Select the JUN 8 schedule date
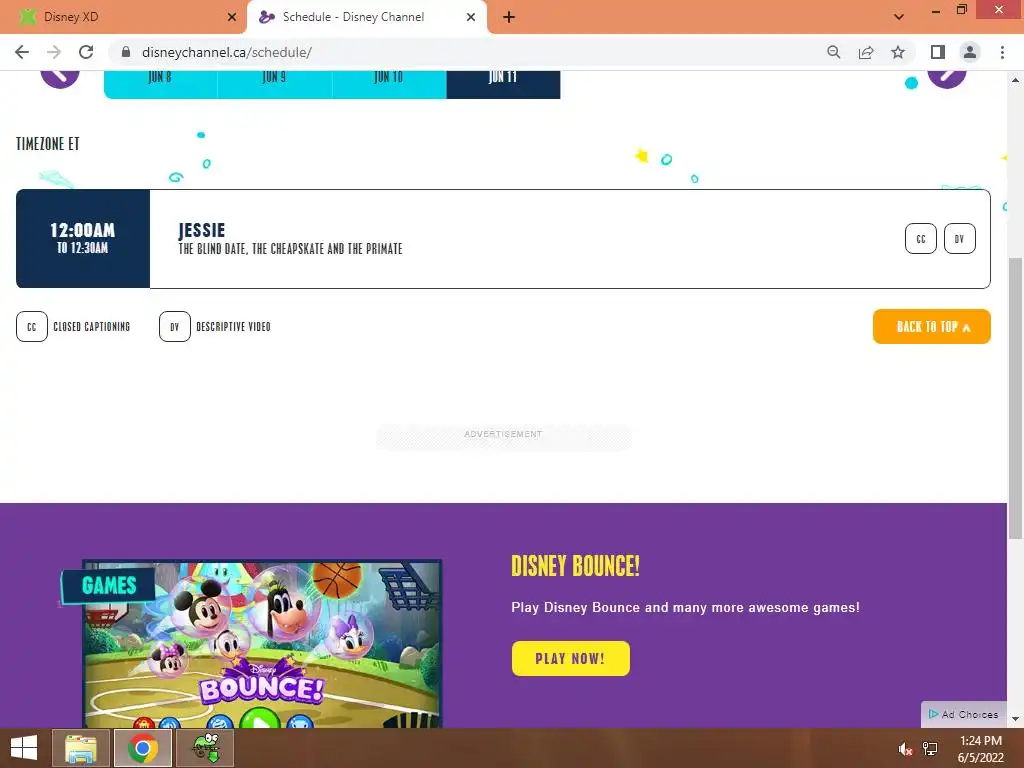Screen dimensions: 1024x768 (x=161, y=84)
